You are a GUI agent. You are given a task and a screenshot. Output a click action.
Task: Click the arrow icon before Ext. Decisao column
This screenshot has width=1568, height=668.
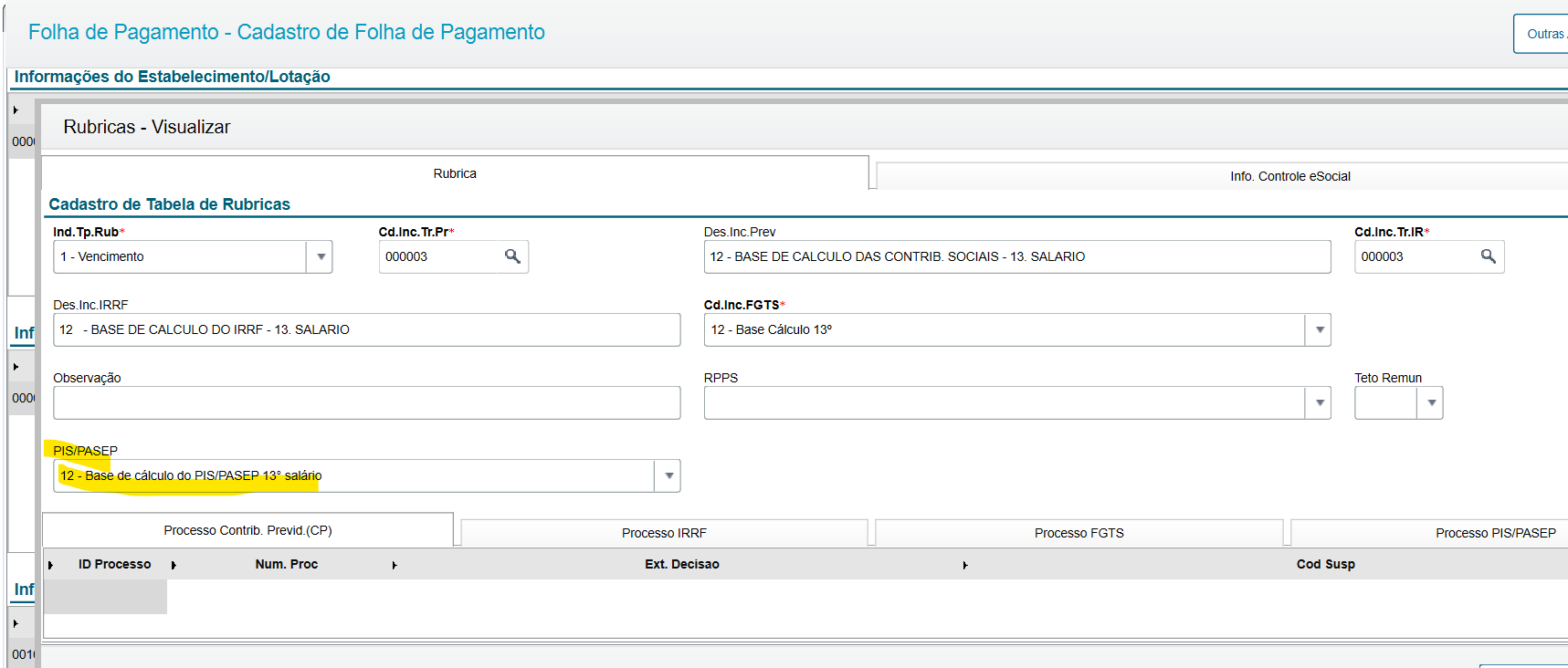[395, 565]
